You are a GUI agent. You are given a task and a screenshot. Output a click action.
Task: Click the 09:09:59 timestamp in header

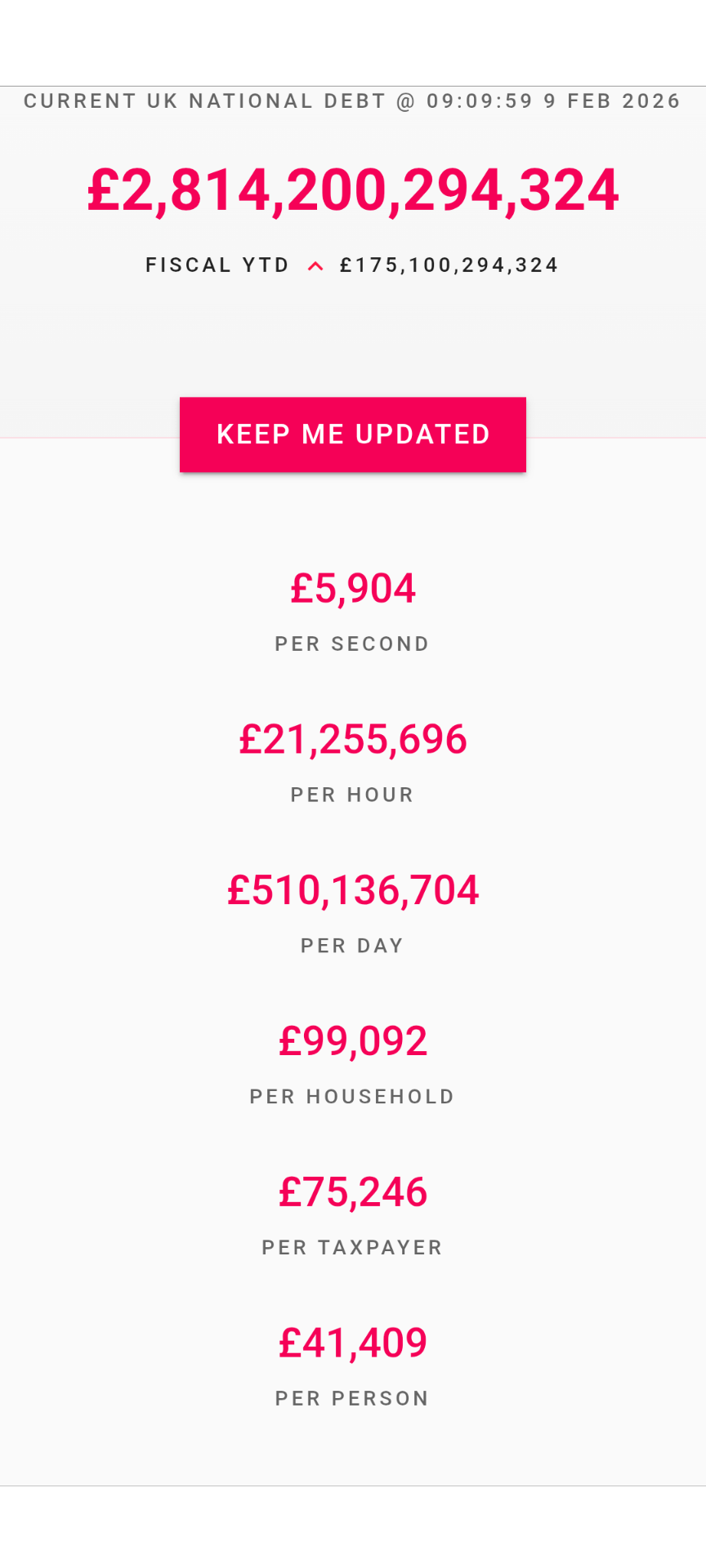click(480, 101)
